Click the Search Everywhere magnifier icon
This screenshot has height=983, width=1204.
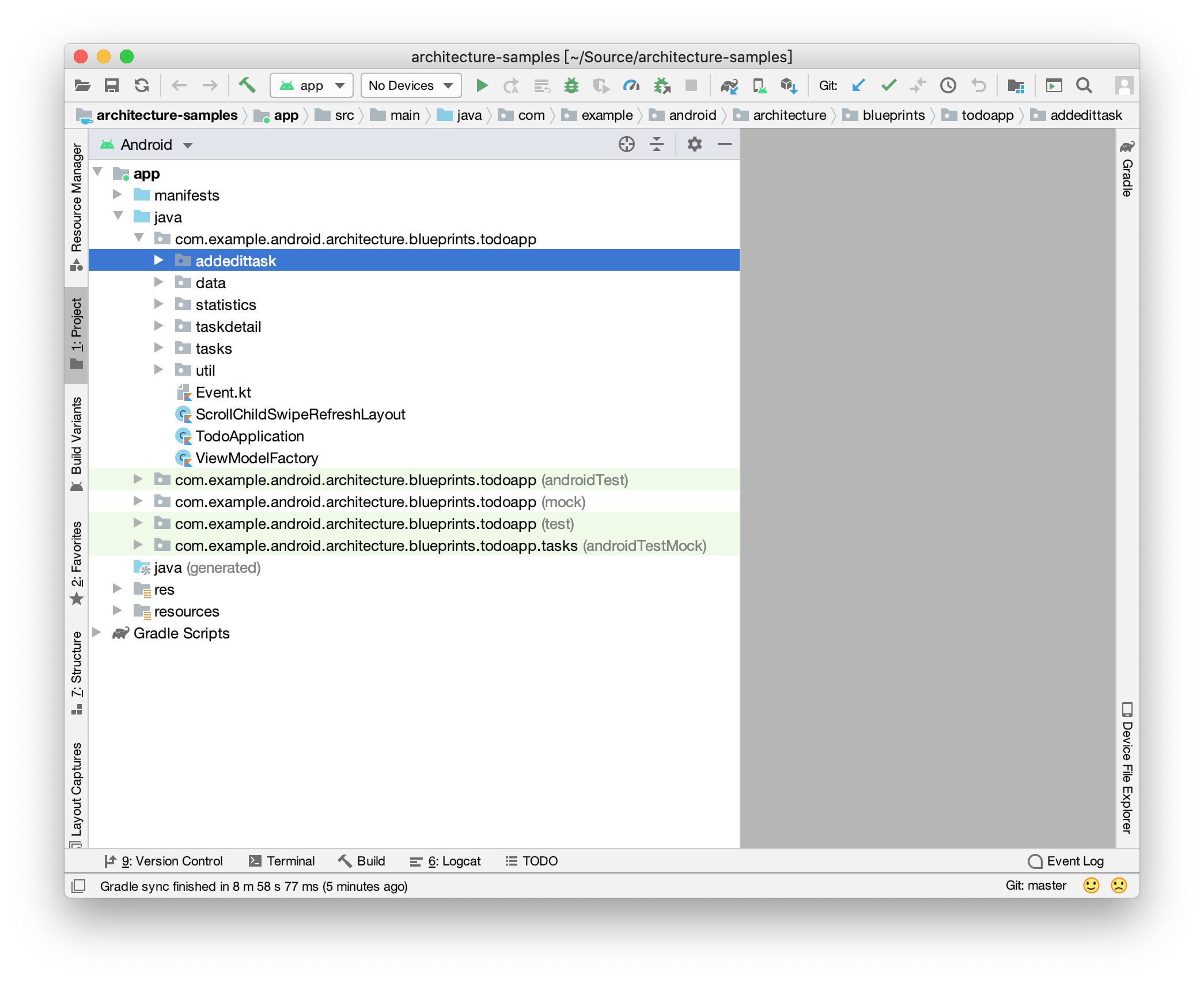(1084, 86)
